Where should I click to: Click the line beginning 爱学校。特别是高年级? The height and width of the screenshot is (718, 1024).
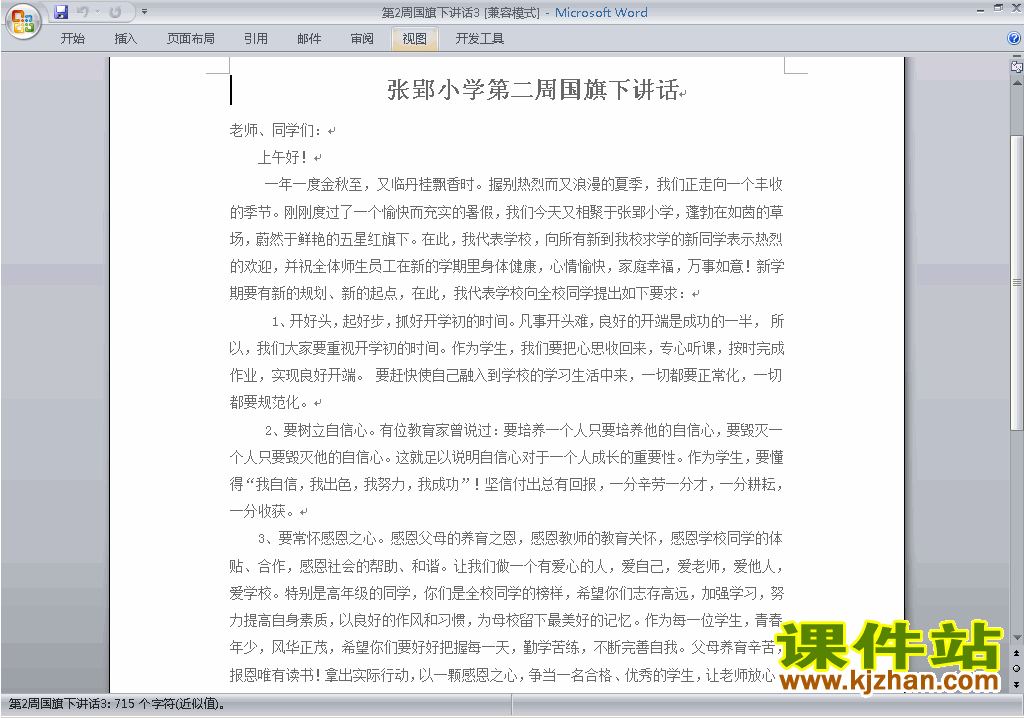tap(506, 594)
